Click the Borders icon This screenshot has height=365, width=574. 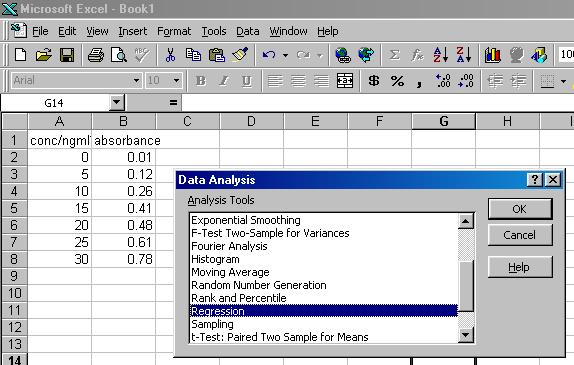pos(547,81)
